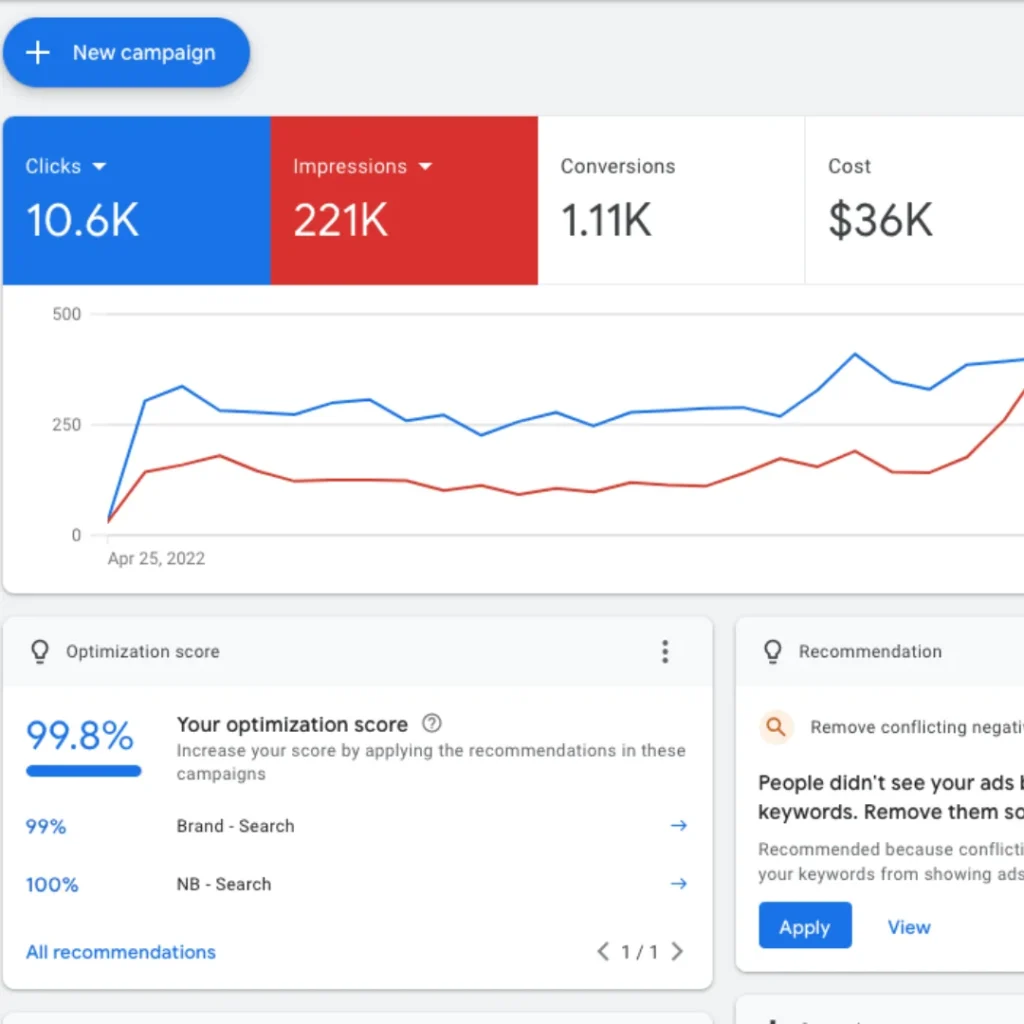Screen dimensions: 1024x1024
Task: Expand the Impressions metric dropdown arrow
Action: pyautogui.click(x=425, y=167)
